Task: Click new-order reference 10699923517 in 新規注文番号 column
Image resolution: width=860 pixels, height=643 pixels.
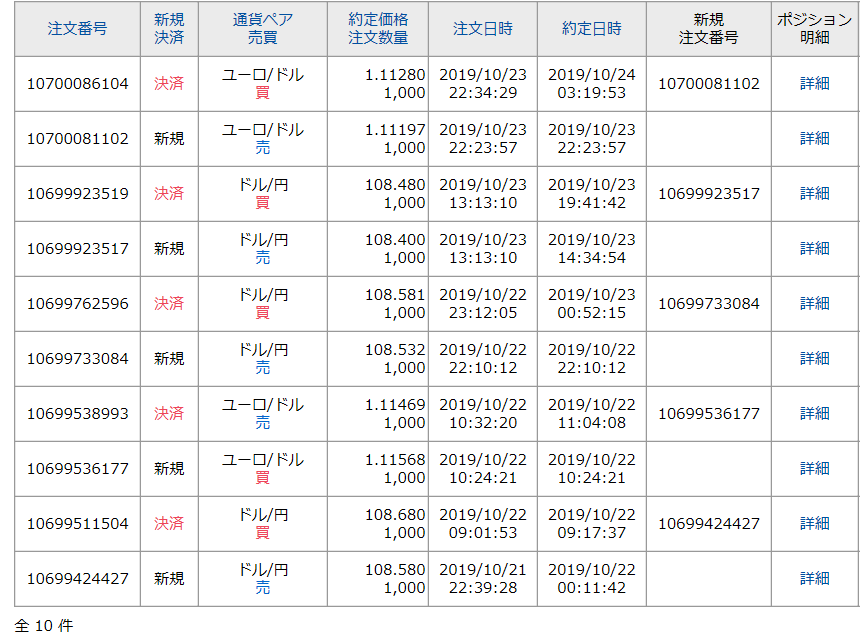Action: tap(709, 193)
